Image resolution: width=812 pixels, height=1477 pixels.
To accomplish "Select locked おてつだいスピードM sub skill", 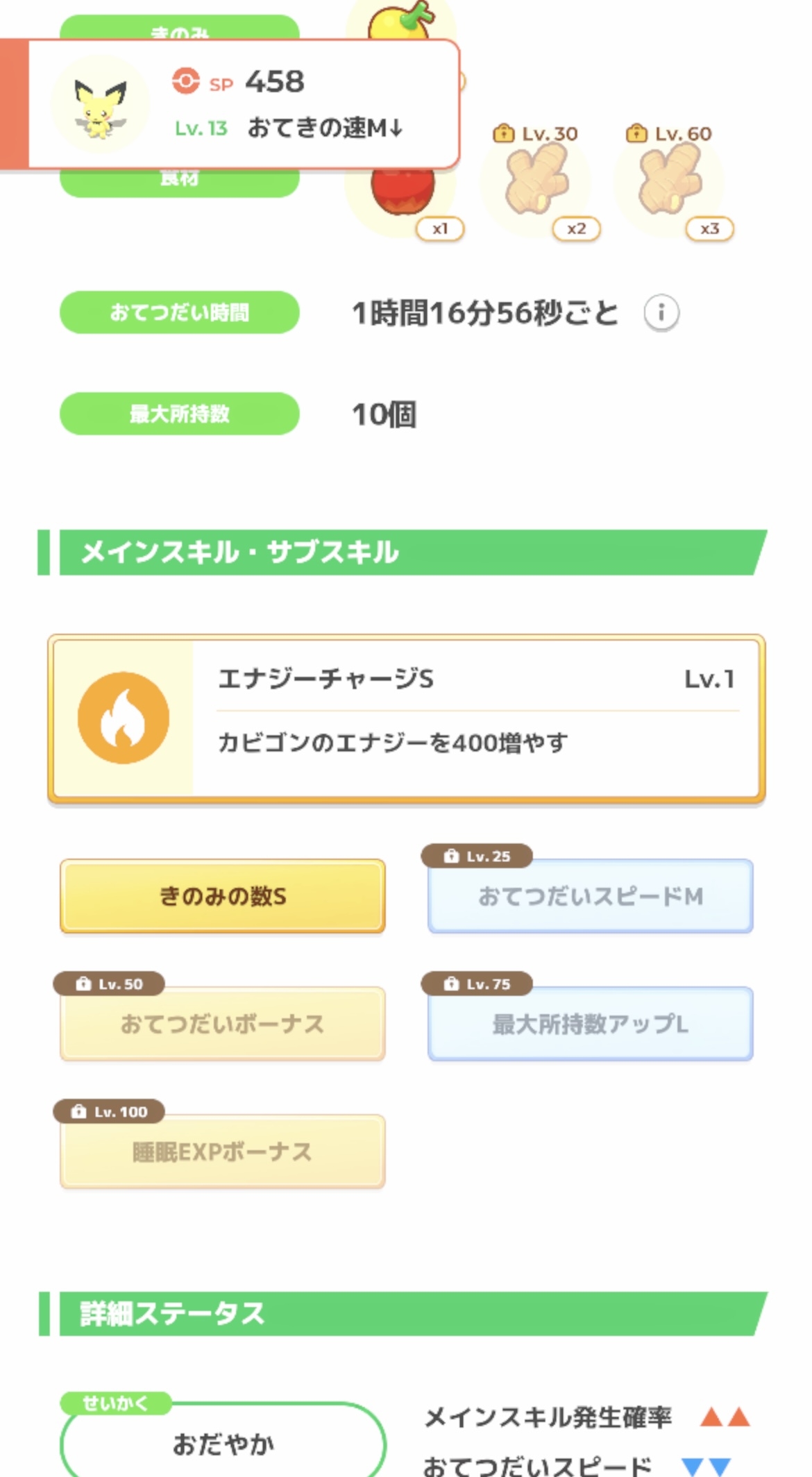I will [590, 896].
